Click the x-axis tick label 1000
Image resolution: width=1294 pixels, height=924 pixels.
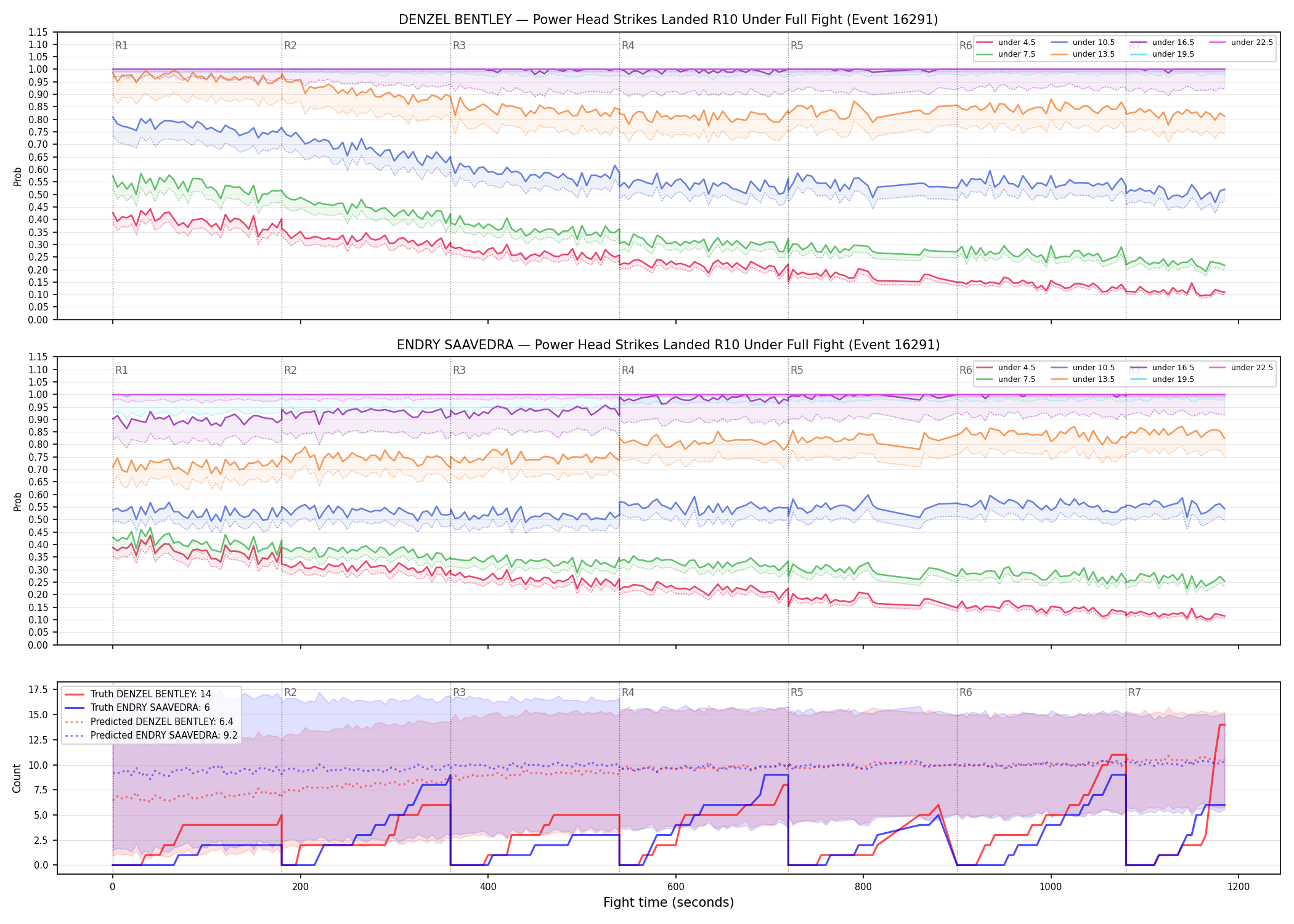1051,887
